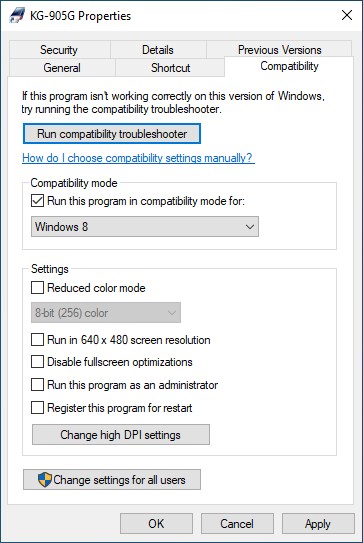Open the Windows 8 compatibility mode dropdown
The image size is (363, 543).
pyautogui.click(x=145, y=227)
